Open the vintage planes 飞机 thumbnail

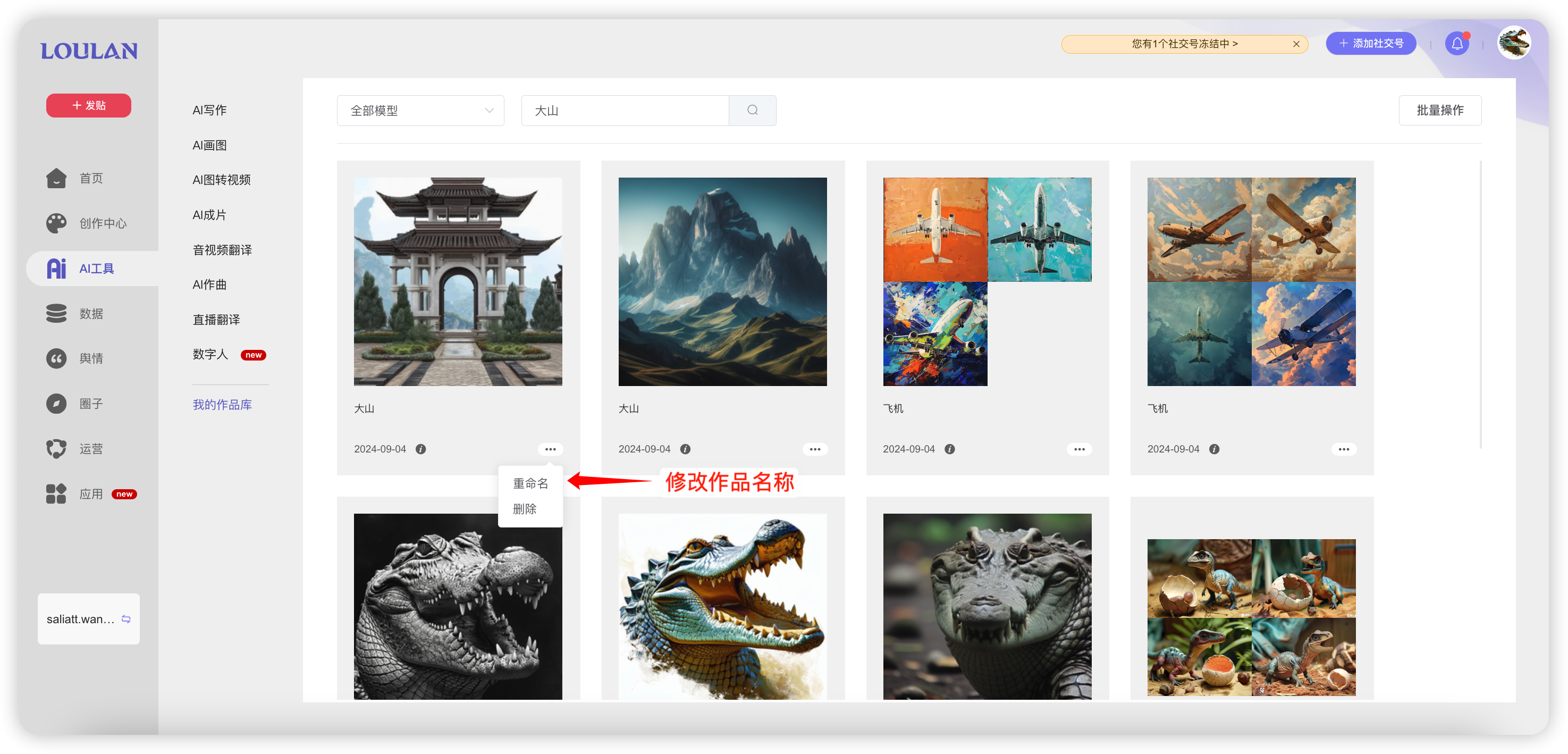[1252, 282]
